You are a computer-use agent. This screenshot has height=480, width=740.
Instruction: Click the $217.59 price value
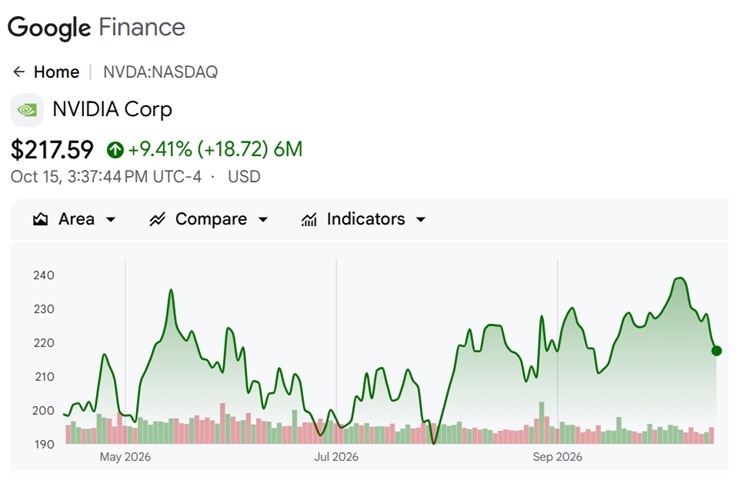click(x=52, y=150)
